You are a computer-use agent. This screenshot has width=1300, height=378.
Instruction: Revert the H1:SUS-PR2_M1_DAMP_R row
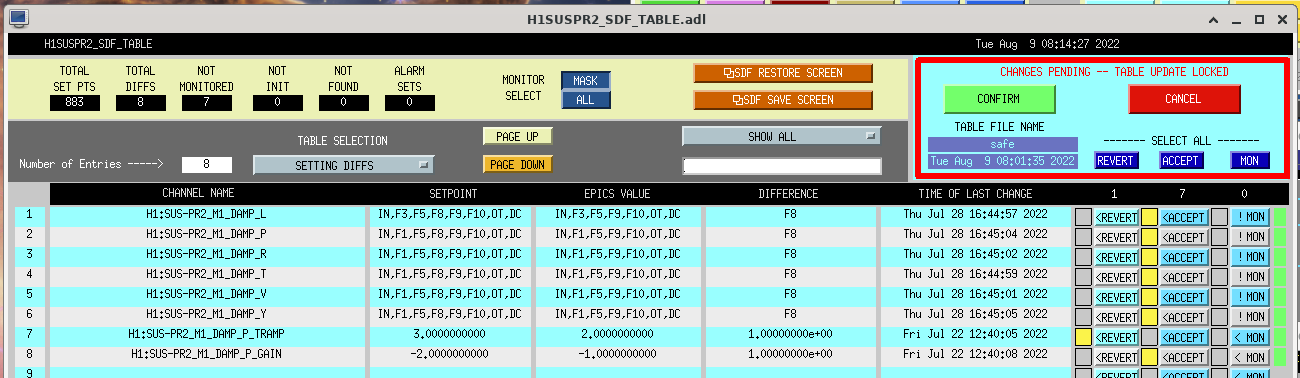(x=1116, y=257)
